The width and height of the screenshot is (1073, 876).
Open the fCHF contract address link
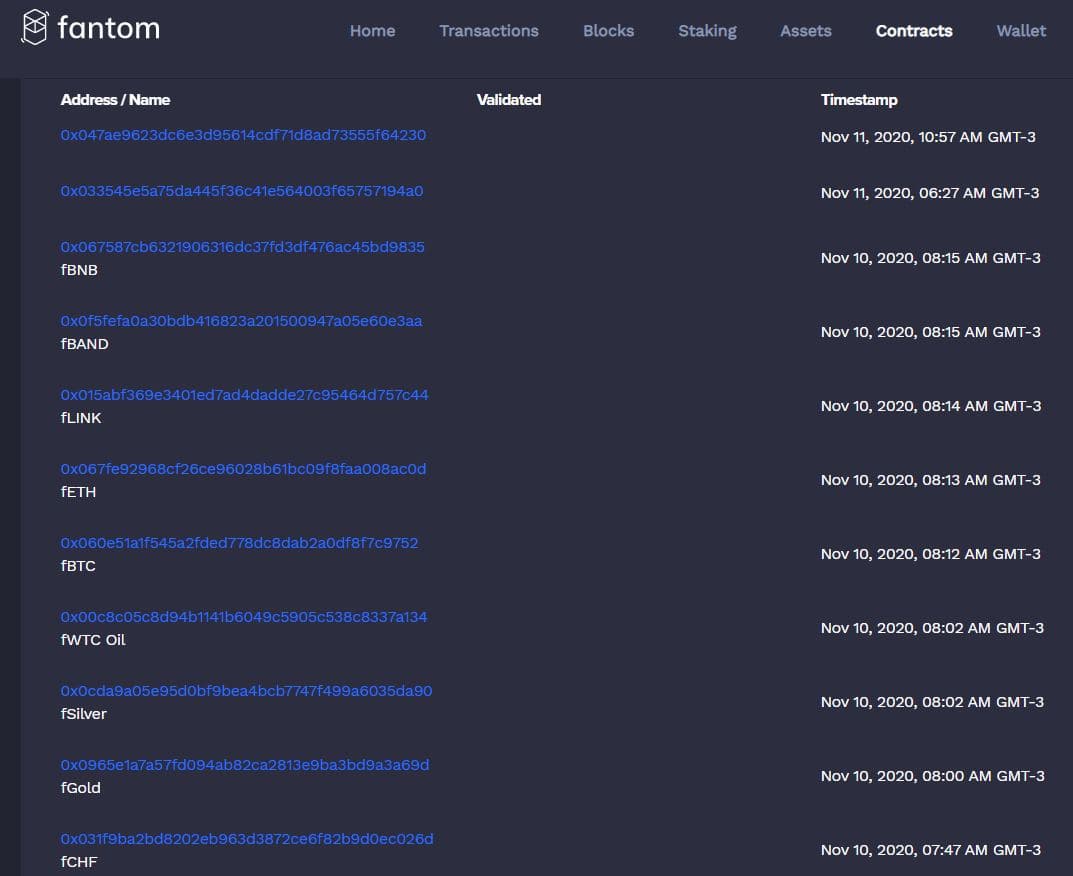tap(247, 838)
